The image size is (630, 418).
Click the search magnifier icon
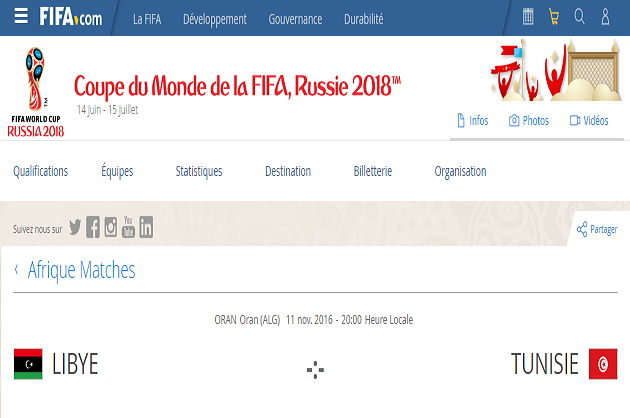point(579,16)
